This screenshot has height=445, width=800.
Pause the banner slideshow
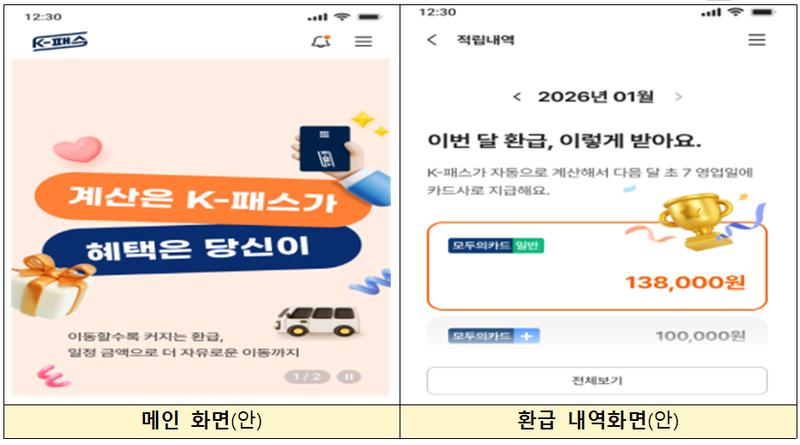tap(349, 377)
